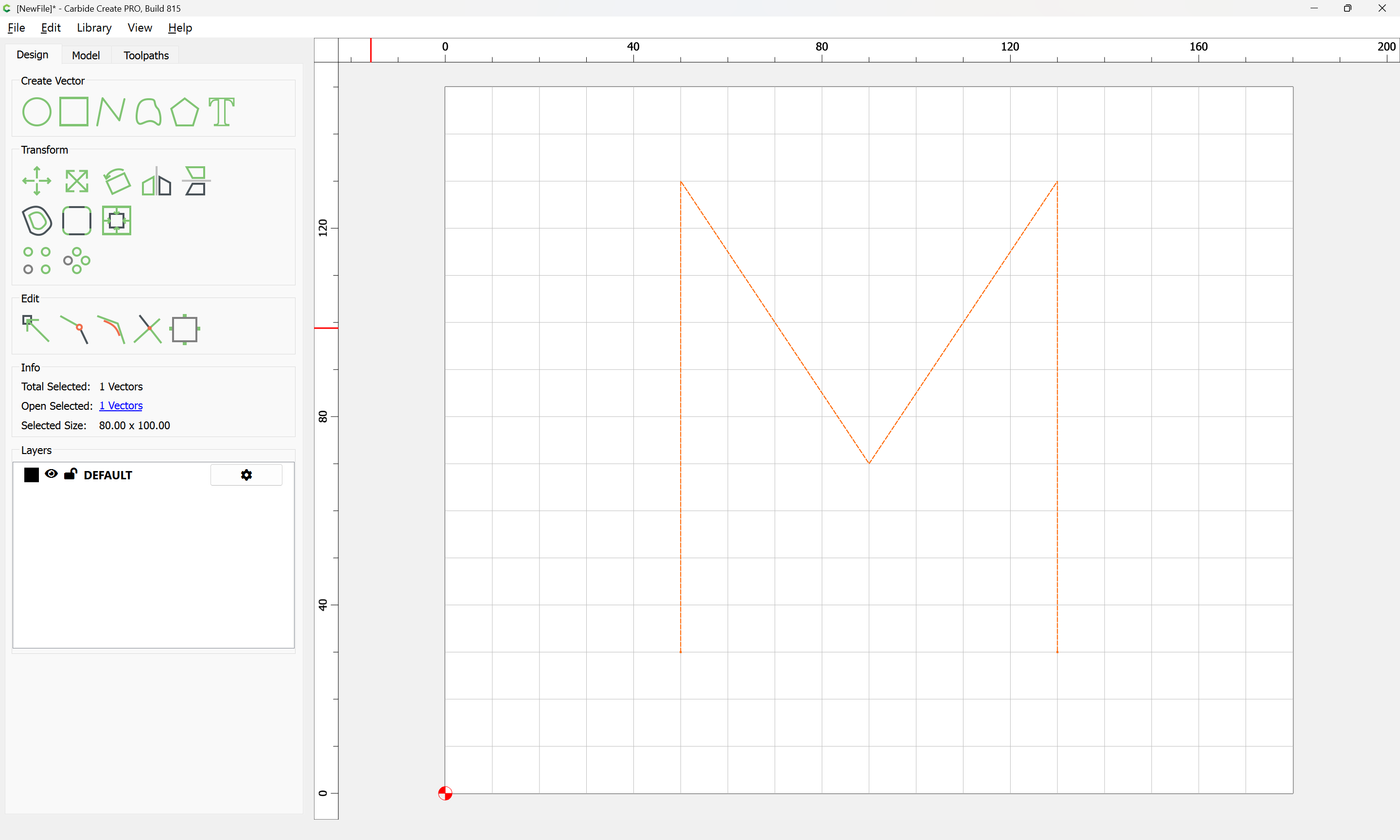The width and height of the screenshot is (1400, 840).
Task: Click the top-left vertex of the M shape
Action: [x=681, y=182]
